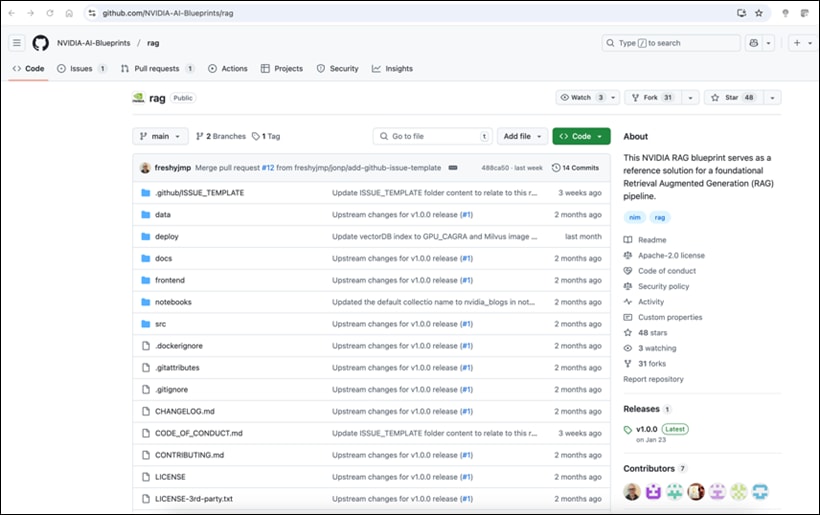Watch the repository
This screenshot has width=820, height=515.
click(581, 97)
